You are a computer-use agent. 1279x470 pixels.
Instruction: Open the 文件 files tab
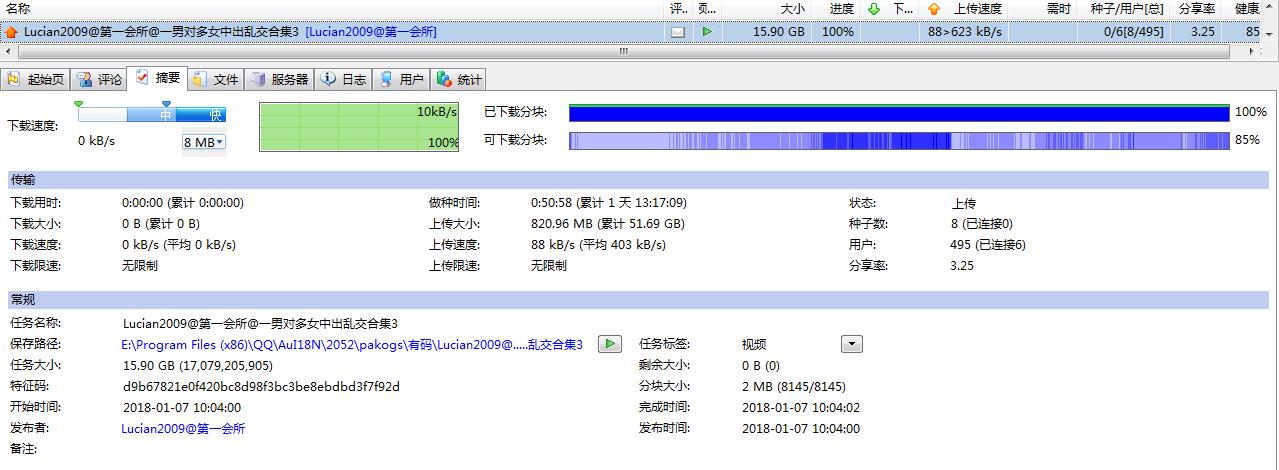click(216, 79)
